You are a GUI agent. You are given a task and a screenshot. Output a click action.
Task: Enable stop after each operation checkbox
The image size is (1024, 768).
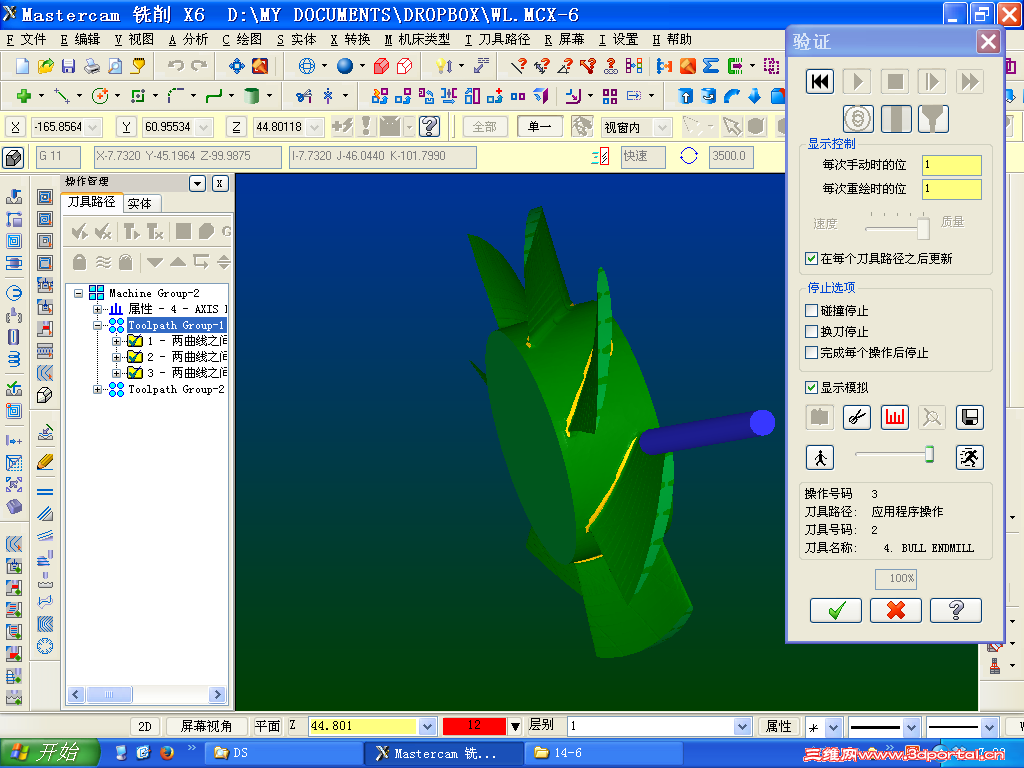pyautogui.click(x=811, y=352)
